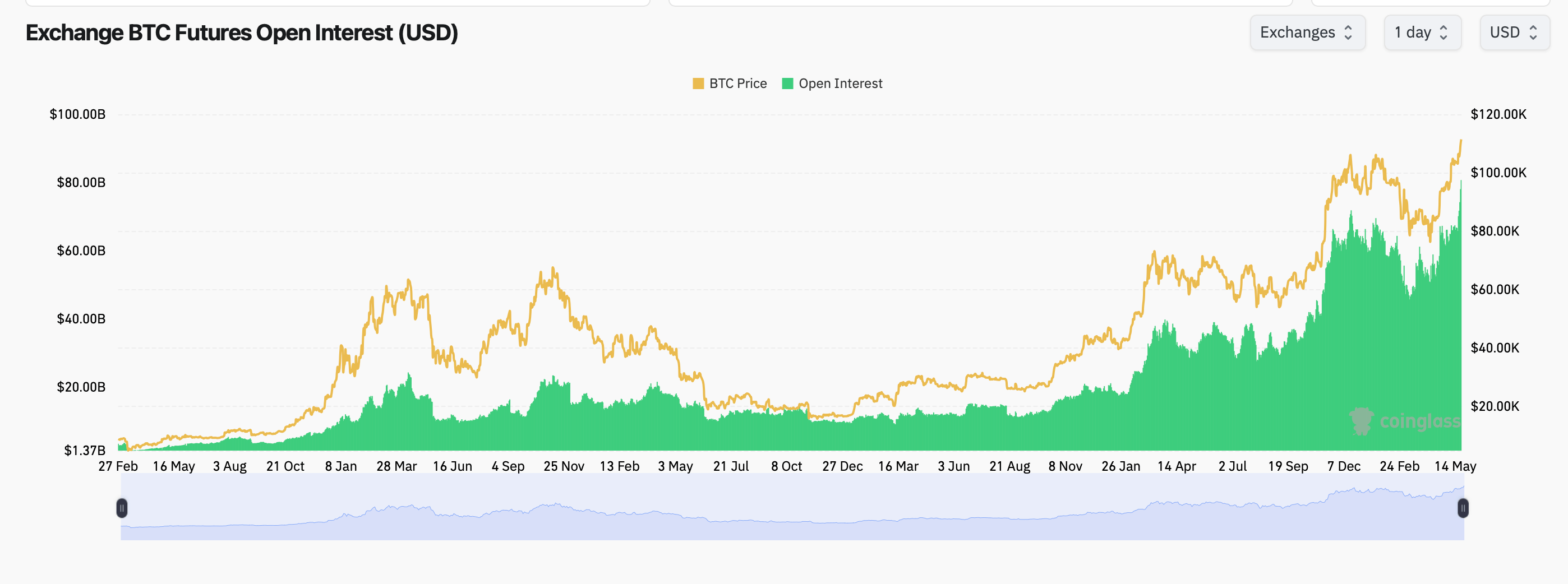Click the 3 Aug date label

tap(229, 466)
